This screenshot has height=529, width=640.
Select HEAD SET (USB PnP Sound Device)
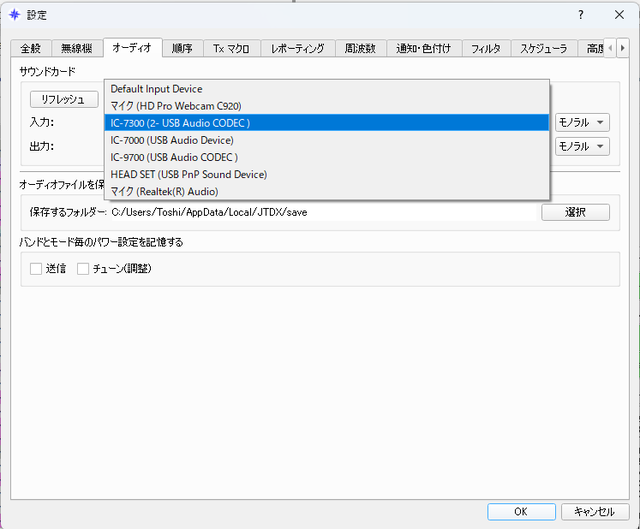(x=327, y=174)
